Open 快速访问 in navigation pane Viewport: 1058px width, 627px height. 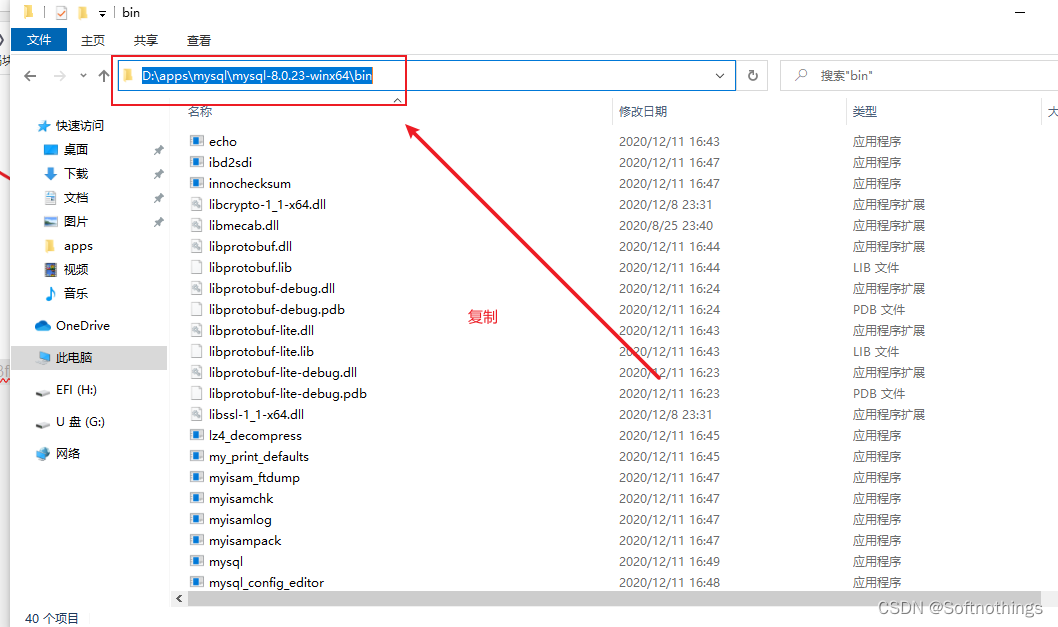(x=80, y=126)
